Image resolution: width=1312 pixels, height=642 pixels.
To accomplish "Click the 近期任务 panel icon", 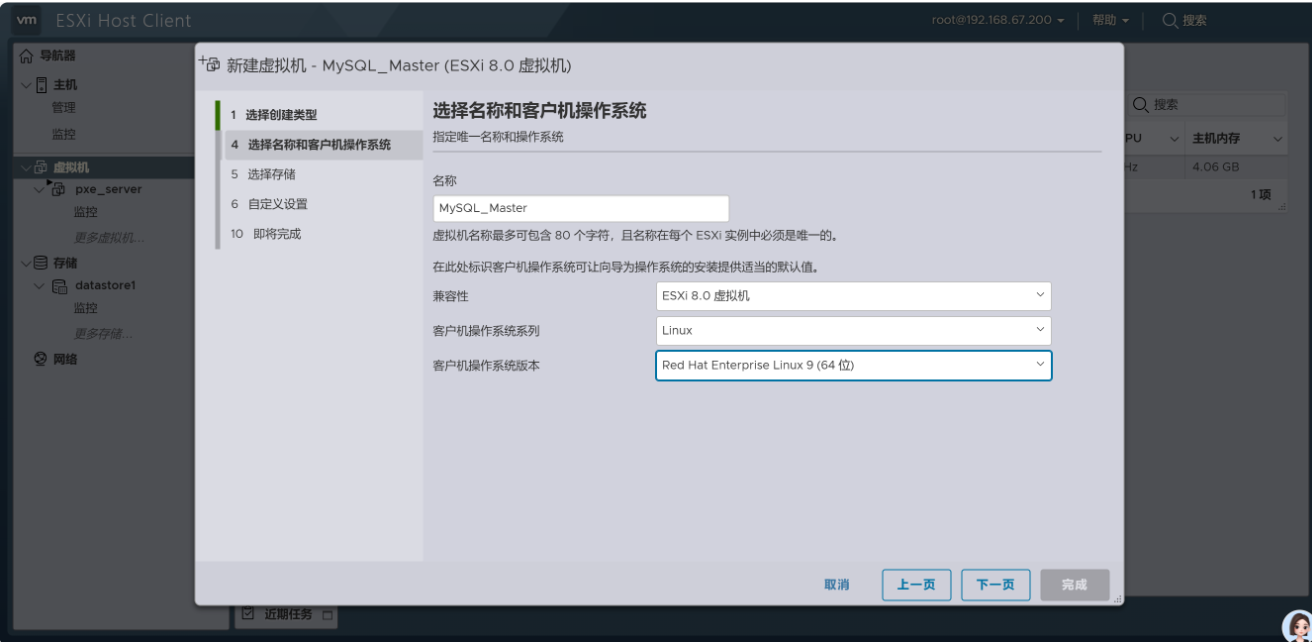I will pyautogui.click(x=250, y=614).
